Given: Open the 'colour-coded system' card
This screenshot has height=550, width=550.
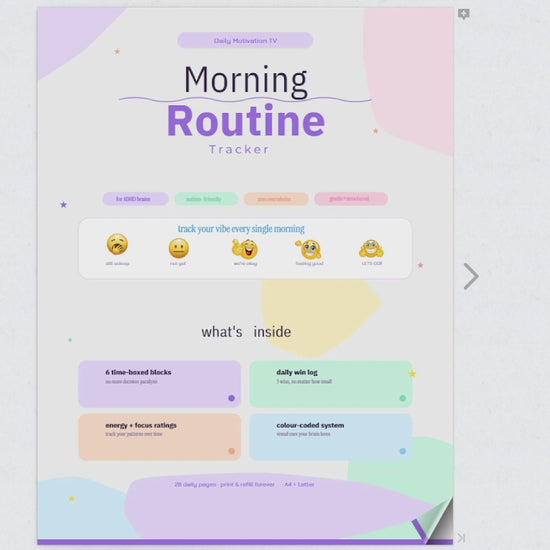Looking at the screenshot, I should point(331,437).
